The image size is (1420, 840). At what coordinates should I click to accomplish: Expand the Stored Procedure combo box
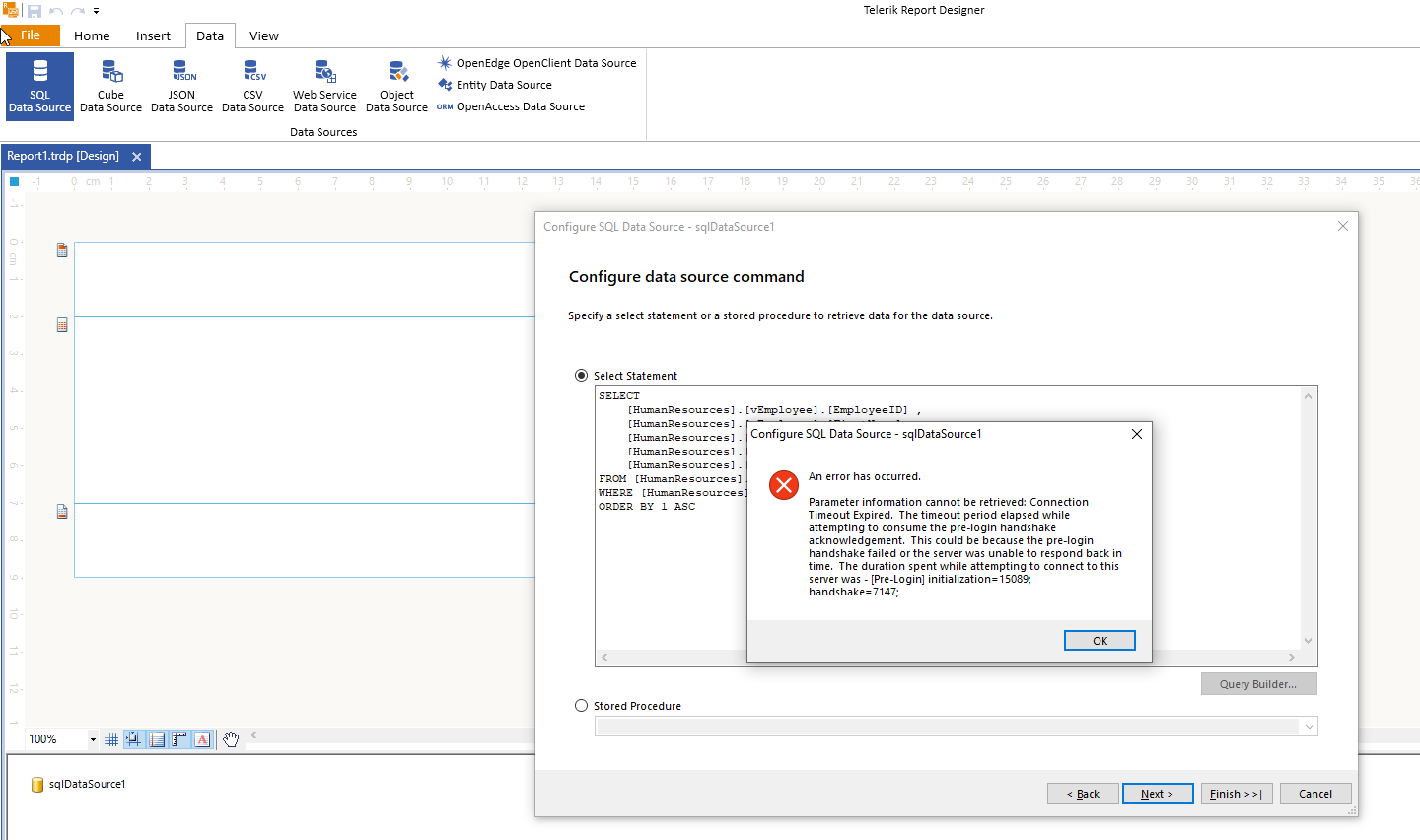1309,727
